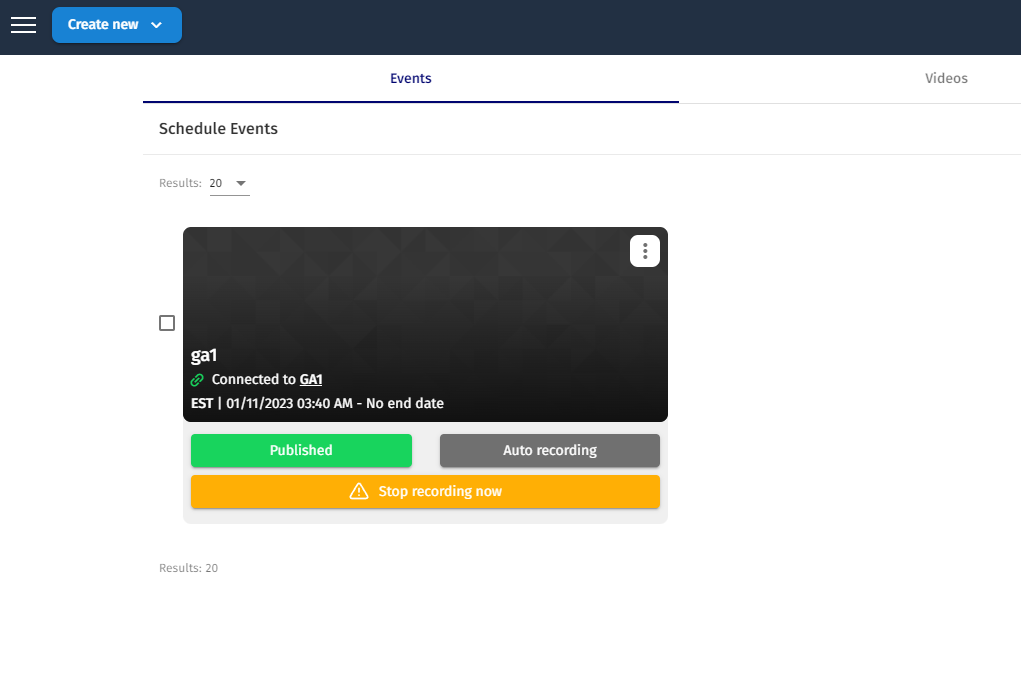Select the checkbox beside the ga1 event
Screen dimensions: 1021x699
167,323
